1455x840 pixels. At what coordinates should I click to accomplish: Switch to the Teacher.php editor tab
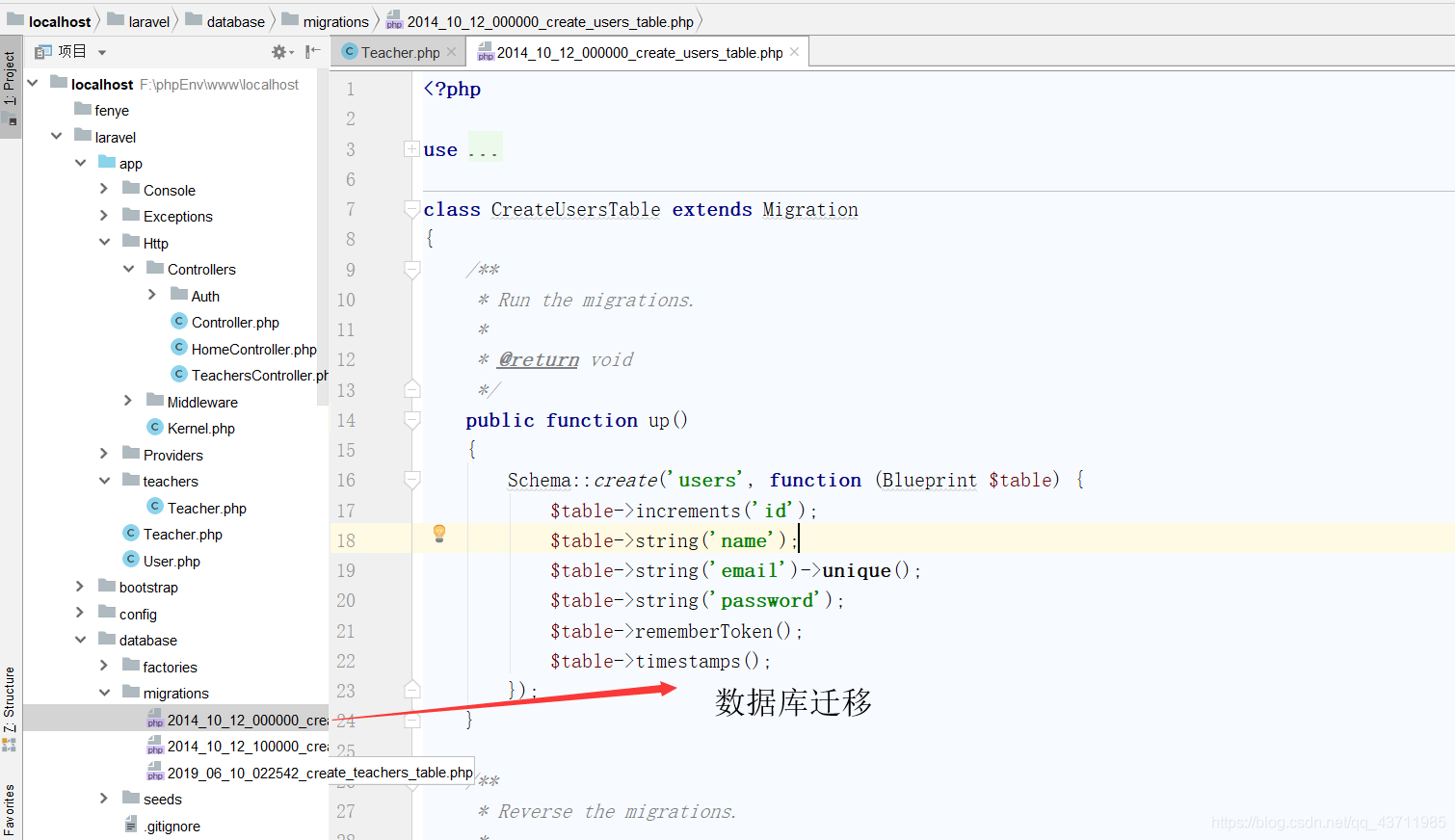click(400, 52)
